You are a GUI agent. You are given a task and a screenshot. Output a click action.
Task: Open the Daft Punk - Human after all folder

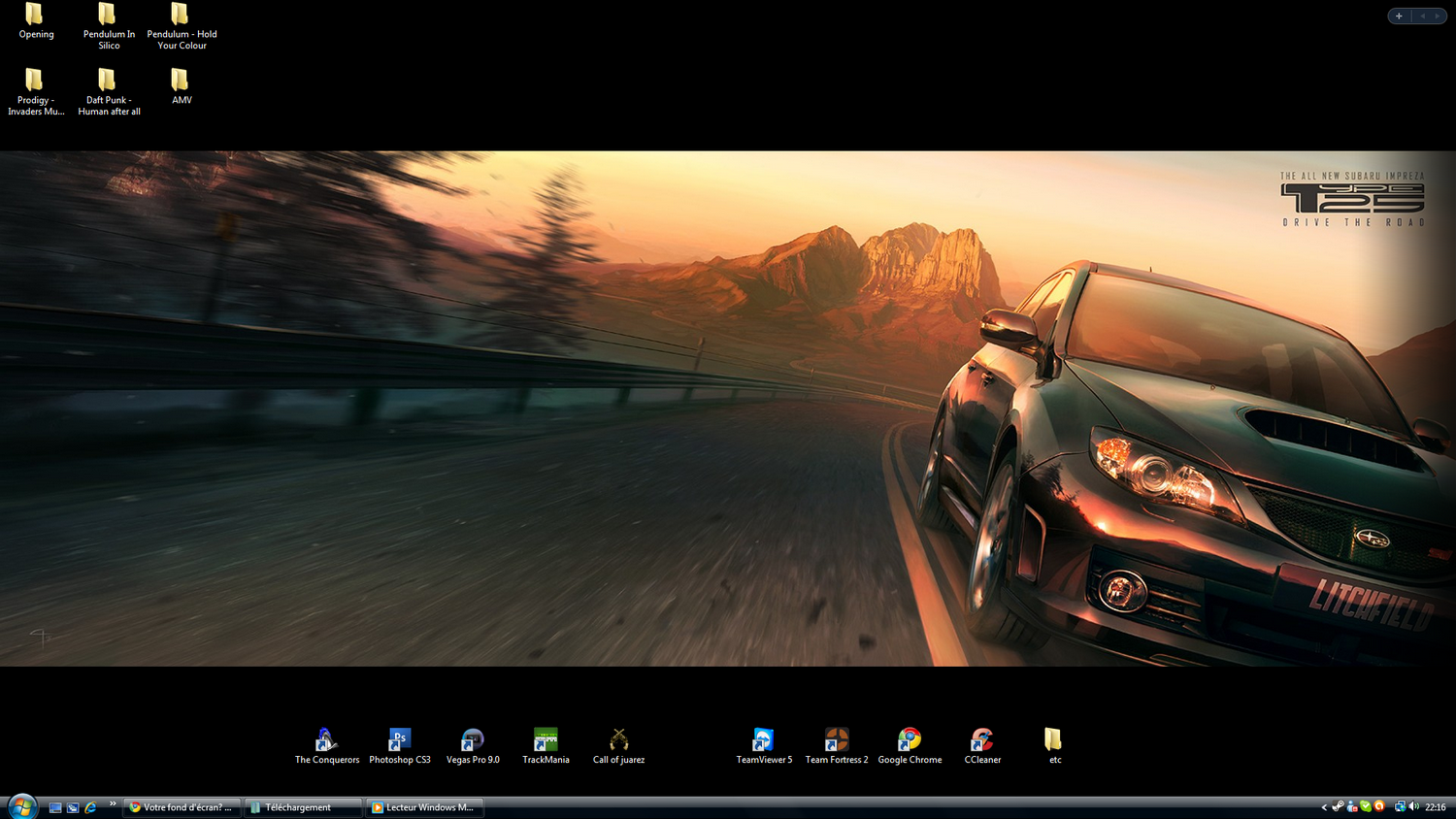point(109,92)
